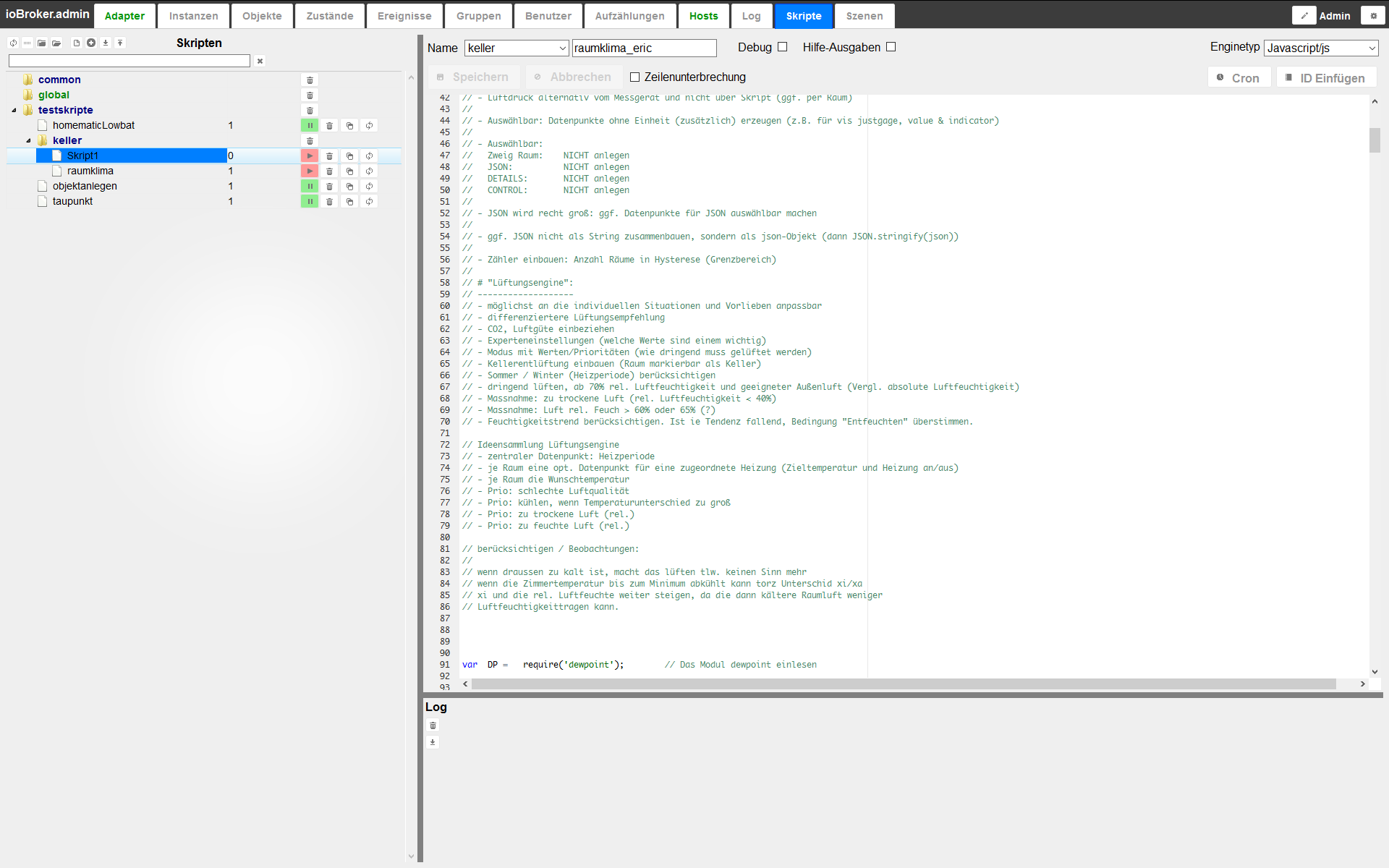
Task: Enable Zeilenunterbrechung line wrap checkbox
Action: [x=634, y=77]
